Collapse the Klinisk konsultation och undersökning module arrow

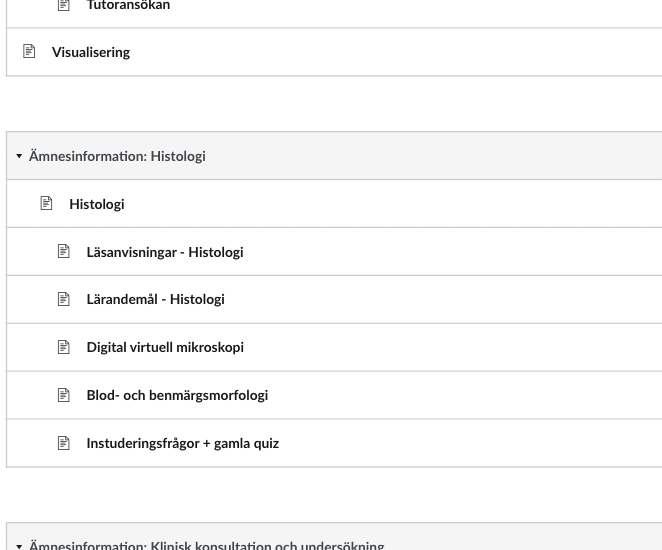19,546
